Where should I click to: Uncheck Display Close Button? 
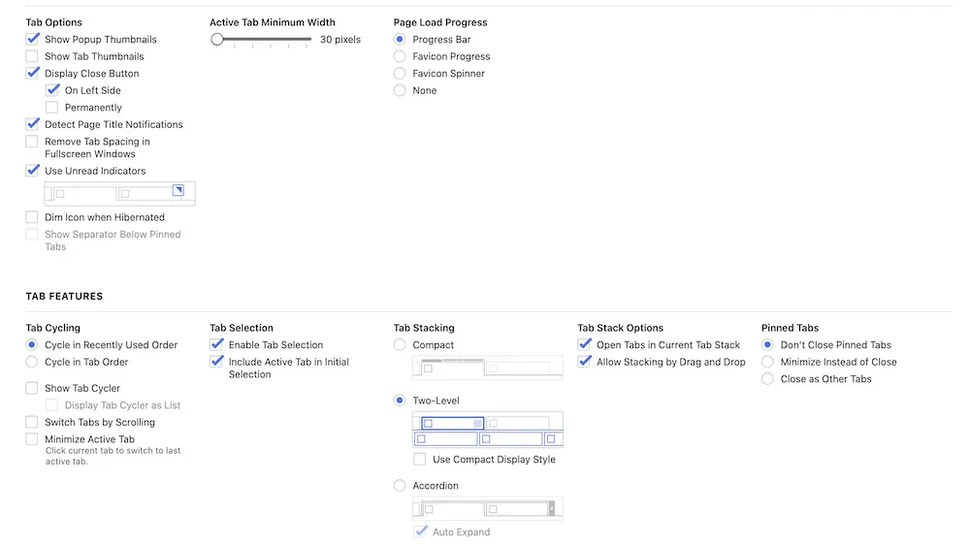[x=32, y=73]
